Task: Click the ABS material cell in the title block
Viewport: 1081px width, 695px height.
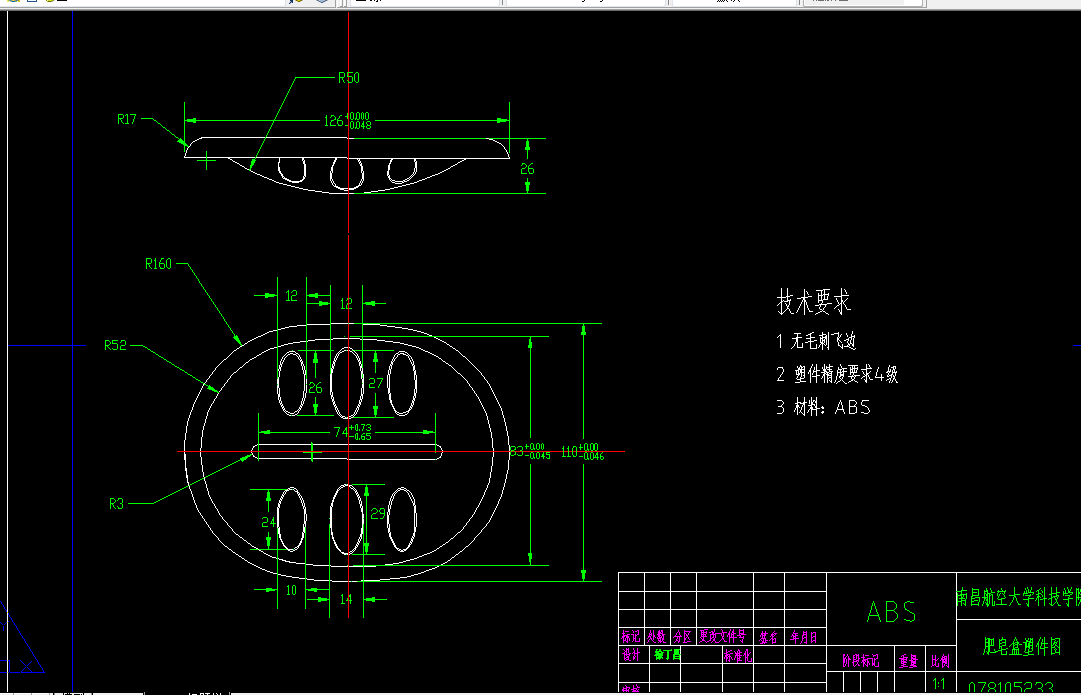Action: pyautogui.click(x=893, y=611)
